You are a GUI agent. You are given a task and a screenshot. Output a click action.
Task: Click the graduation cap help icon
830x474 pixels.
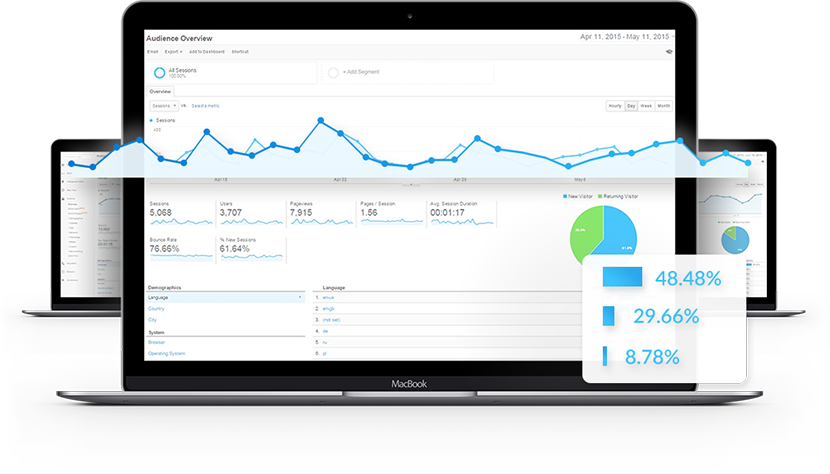click(x=669, y=51)
